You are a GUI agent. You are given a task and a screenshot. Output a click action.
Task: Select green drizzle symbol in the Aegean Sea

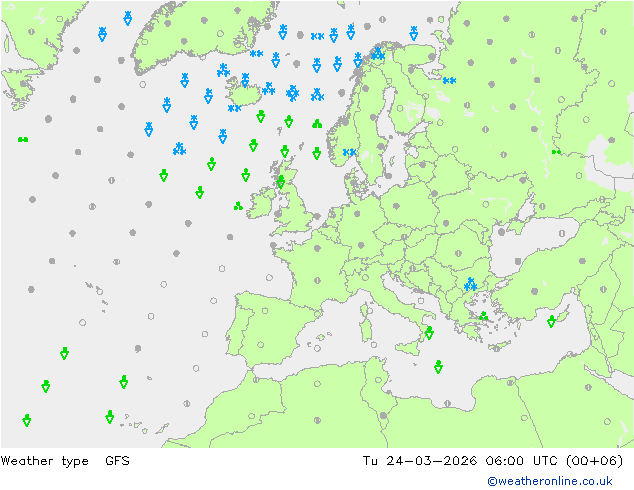[483, 316]
